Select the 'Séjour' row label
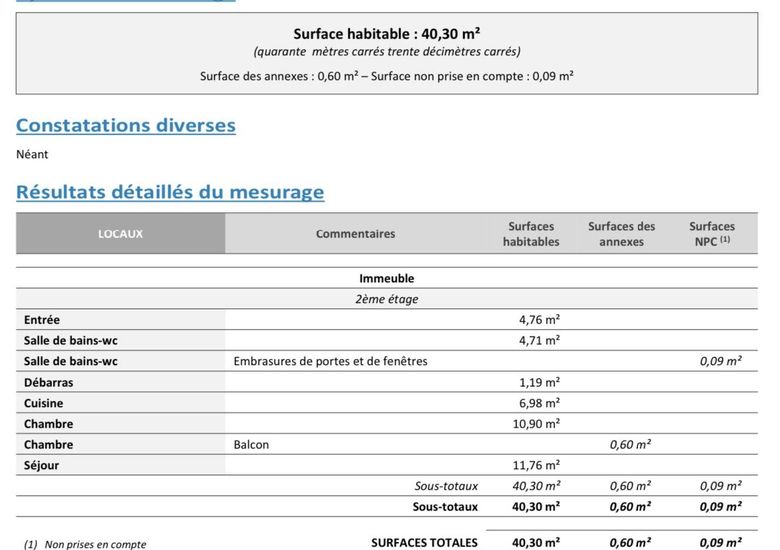The width and height of the screenshot is (780, 550). pyautogui.click(x=42, y=465)
